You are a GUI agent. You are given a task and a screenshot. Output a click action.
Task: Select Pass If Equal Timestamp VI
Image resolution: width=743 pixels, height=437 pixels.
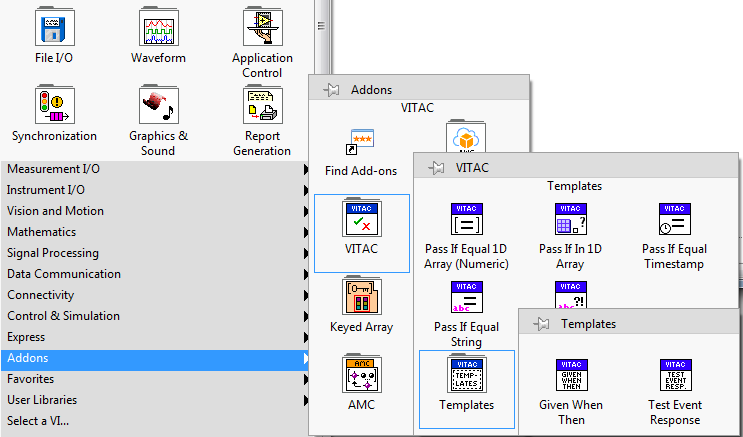point(675,219)
